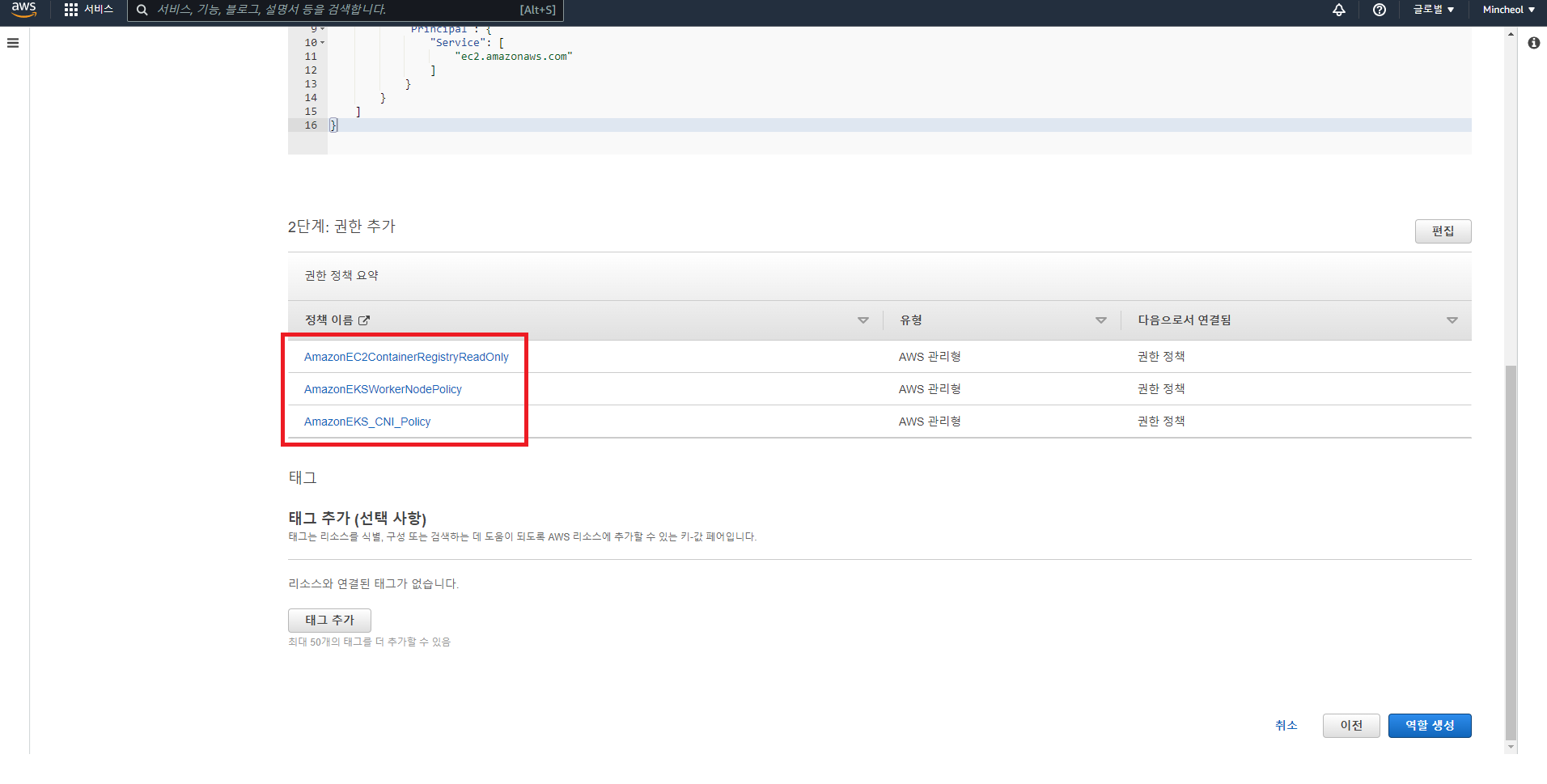Image resolution: width=1547 pixels, height=784 pixels.
Task: Focus the AWS services search field
Action: click(x=345, y=10)
